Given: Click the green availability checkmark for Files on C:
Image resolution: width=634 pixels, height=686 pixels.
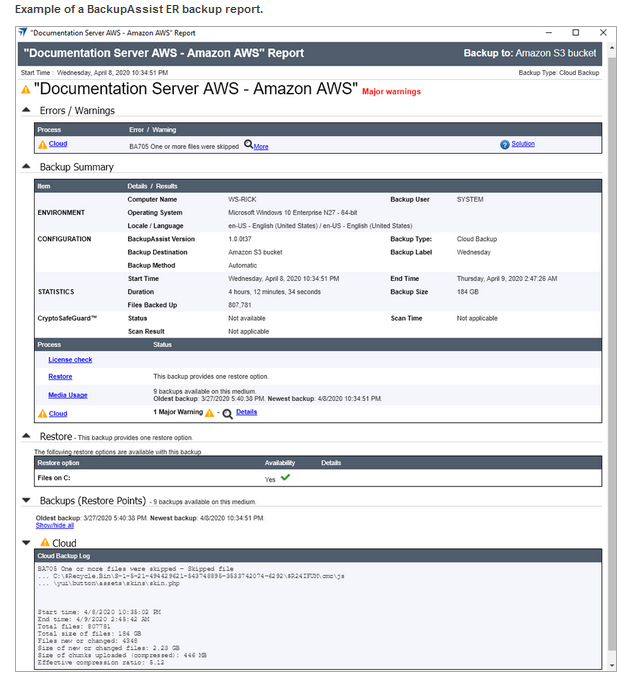Looking at the screenshot, I should (286, 478).
